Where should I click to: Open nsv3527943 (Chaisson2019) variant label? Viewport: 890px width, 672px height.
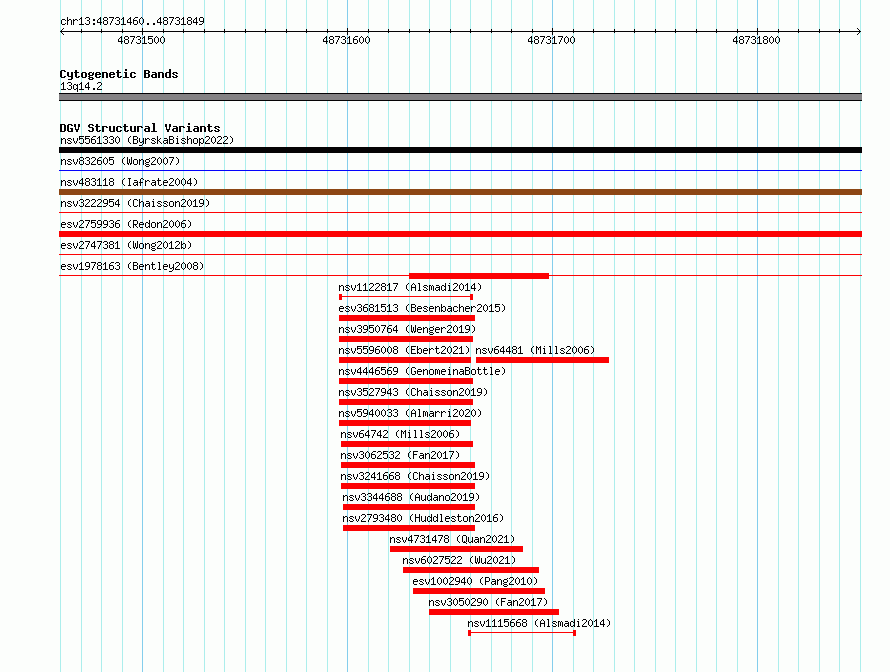413,392
